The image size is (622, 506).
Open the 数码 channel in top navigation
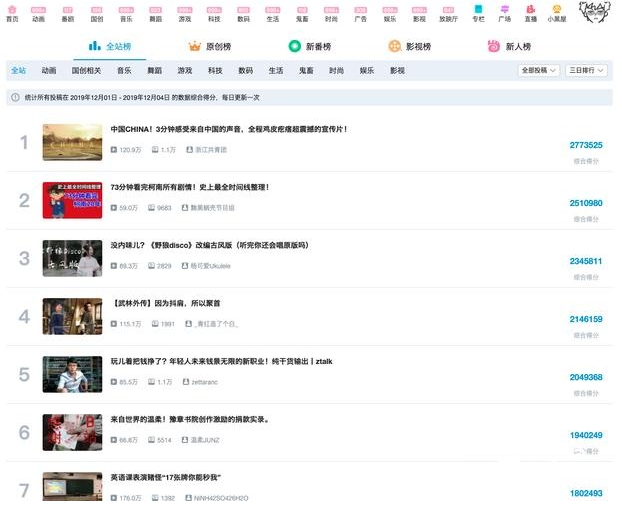click(244, 14)
